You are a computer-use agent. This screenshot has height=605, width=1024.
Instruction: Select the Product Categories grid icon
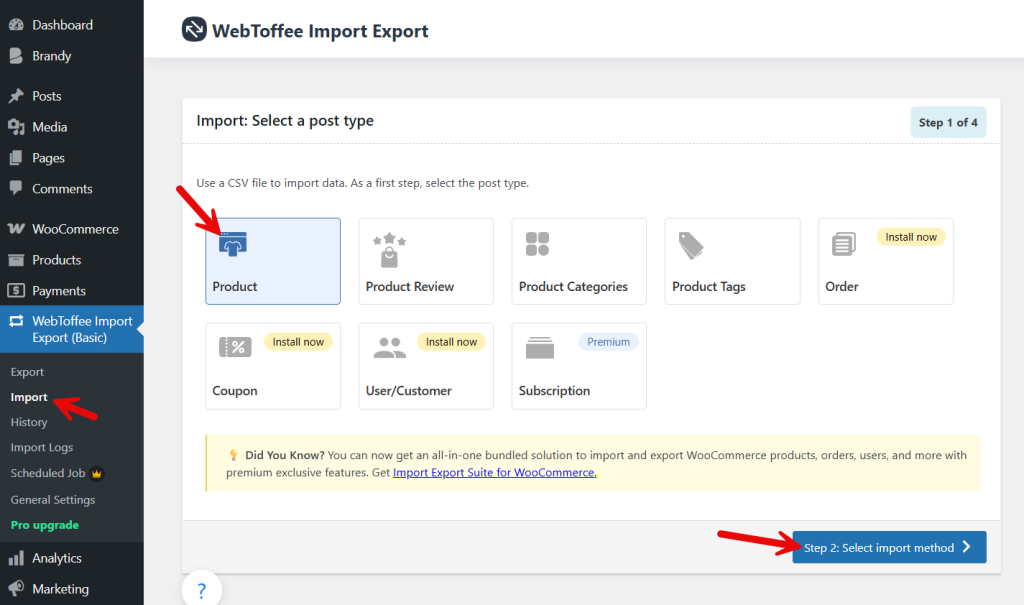coord(537,243)
